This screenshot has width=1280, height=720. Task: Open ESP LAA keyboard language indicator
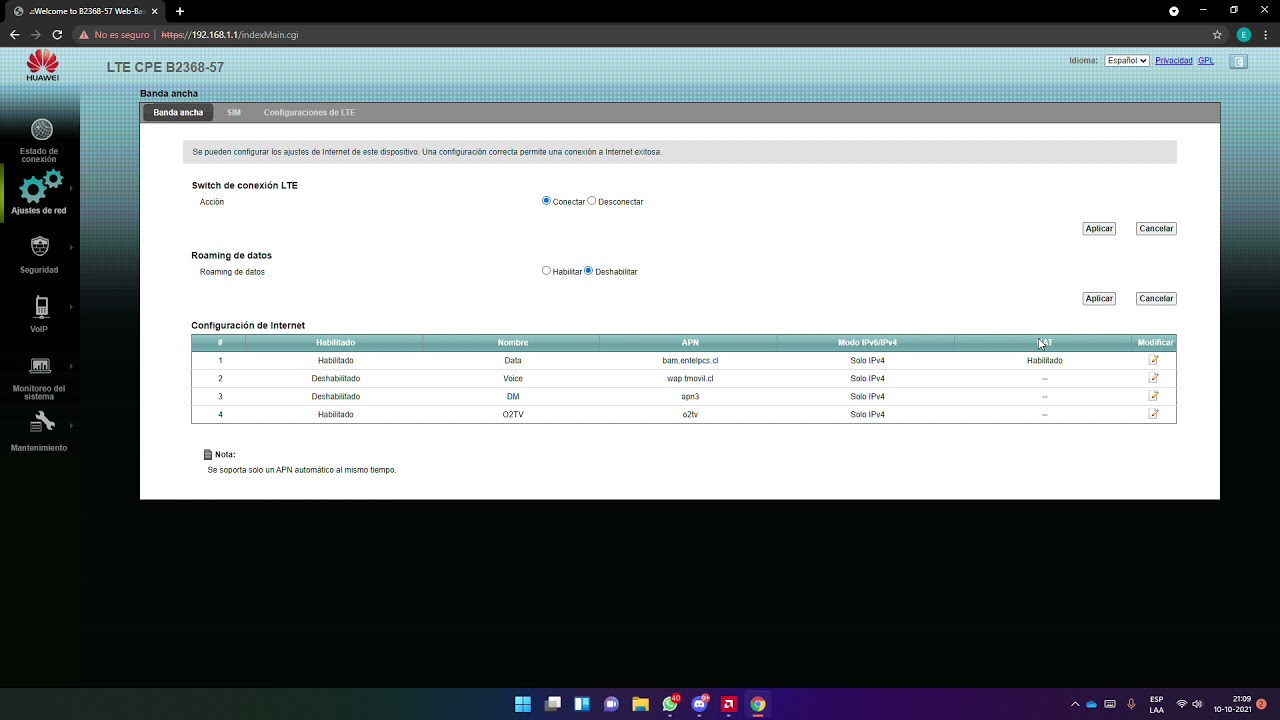tap(1156, 704)
